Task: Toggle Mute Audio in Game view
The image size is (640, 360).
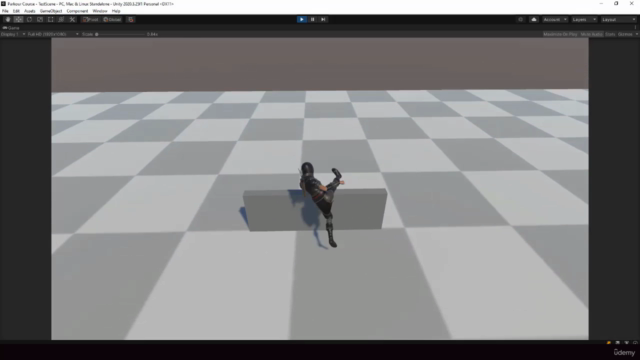Action: (x=591, y=34)
